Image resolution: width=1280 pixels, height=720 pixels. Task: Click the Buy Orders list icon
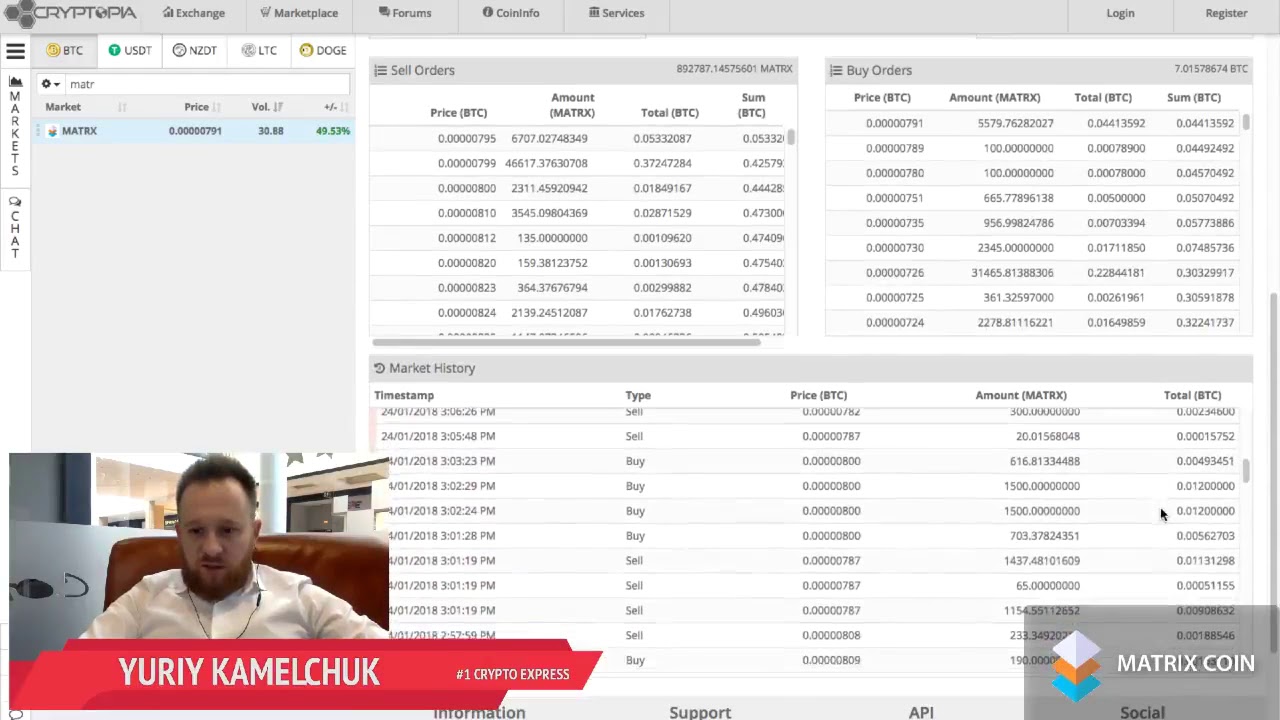pyautogui.click(x=836, y=71)
